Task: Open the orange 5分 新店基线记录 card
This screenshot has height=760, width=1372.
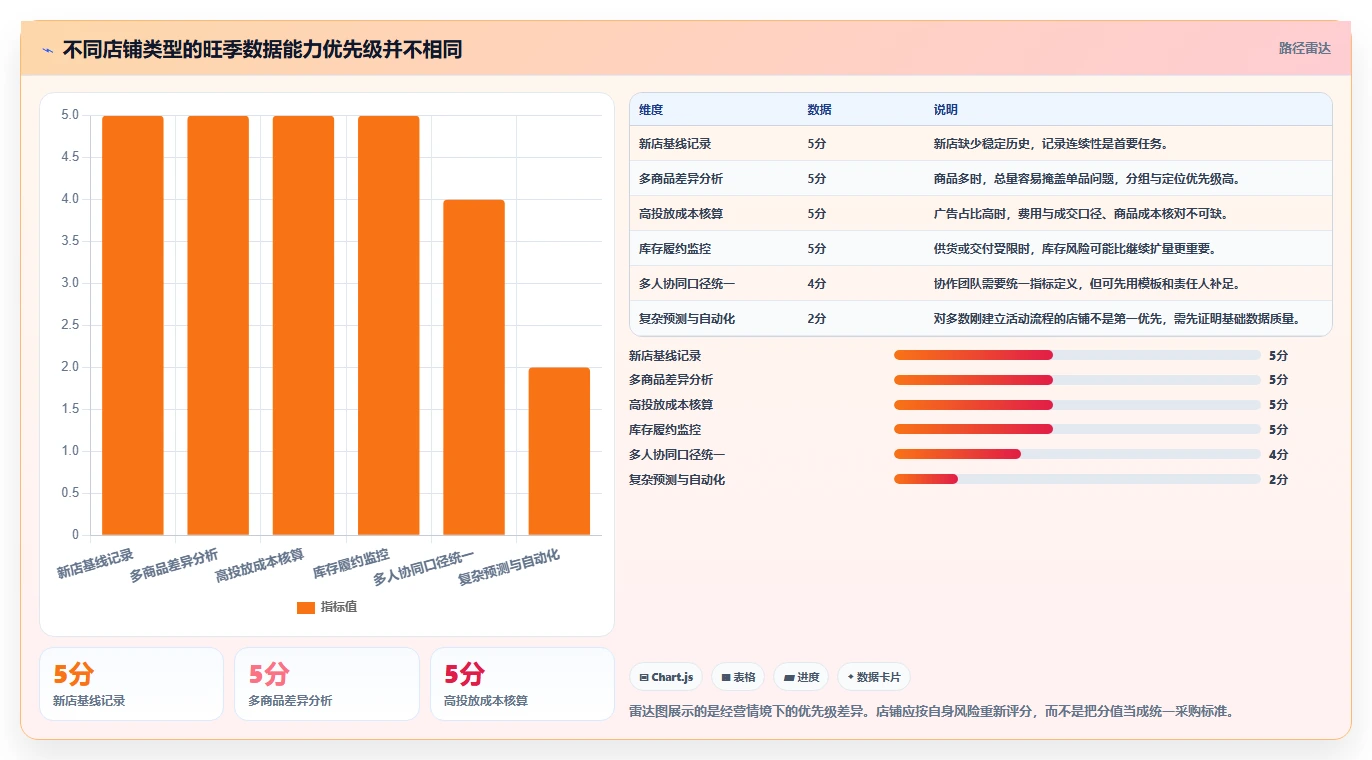Action: tap(131, 684)
